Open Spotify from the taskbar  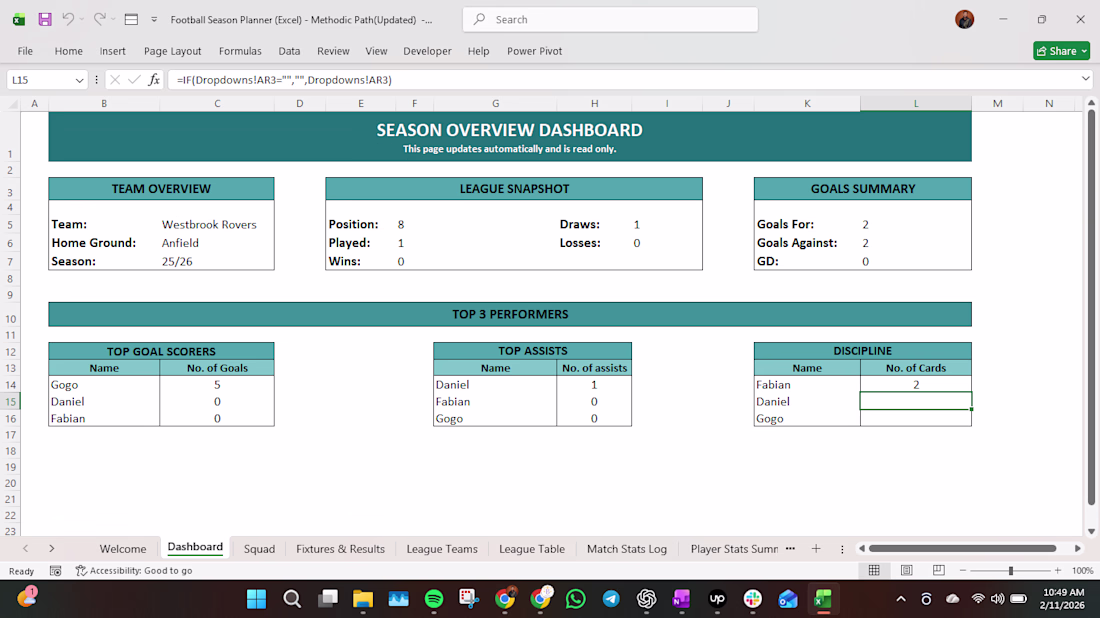pos(434,599)
